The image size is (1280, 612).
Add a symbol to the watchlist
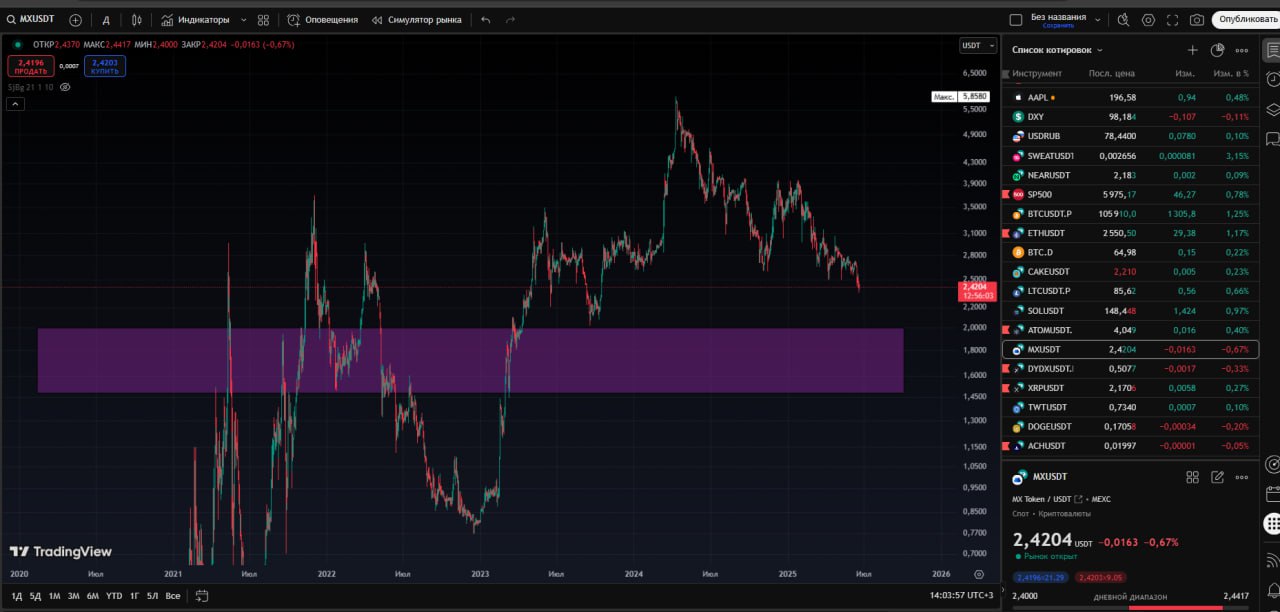pyautogui.click(x=1192, y=50)
